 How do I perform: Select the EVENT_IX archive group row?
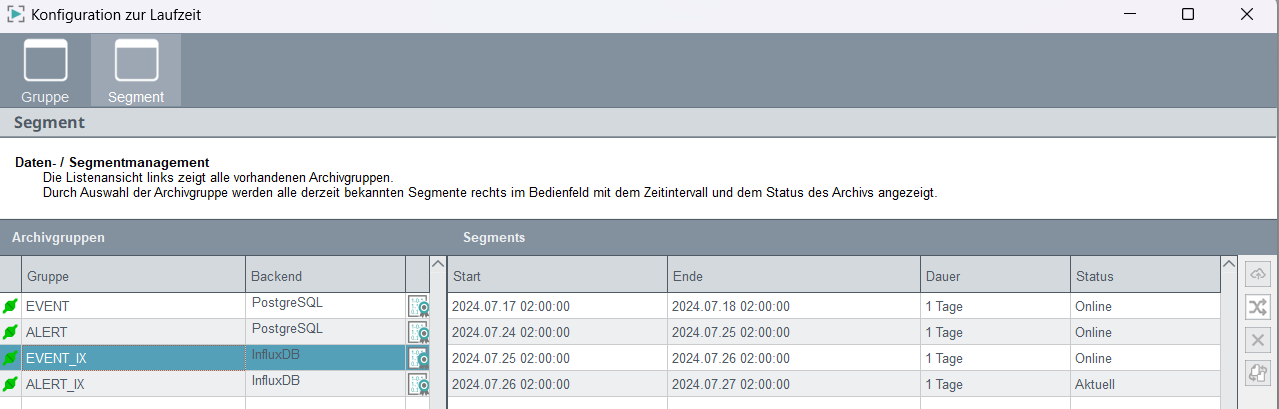point(215,358)
